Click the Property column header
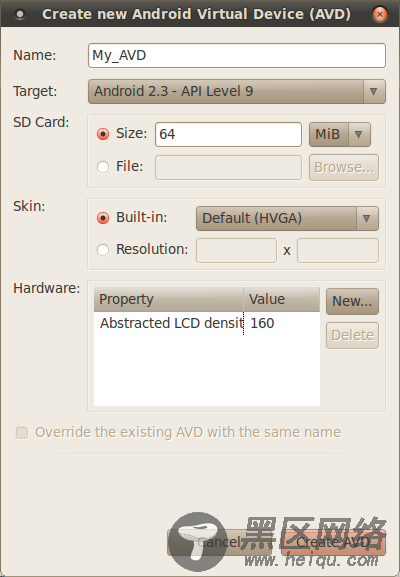 [x=169, y=300]
